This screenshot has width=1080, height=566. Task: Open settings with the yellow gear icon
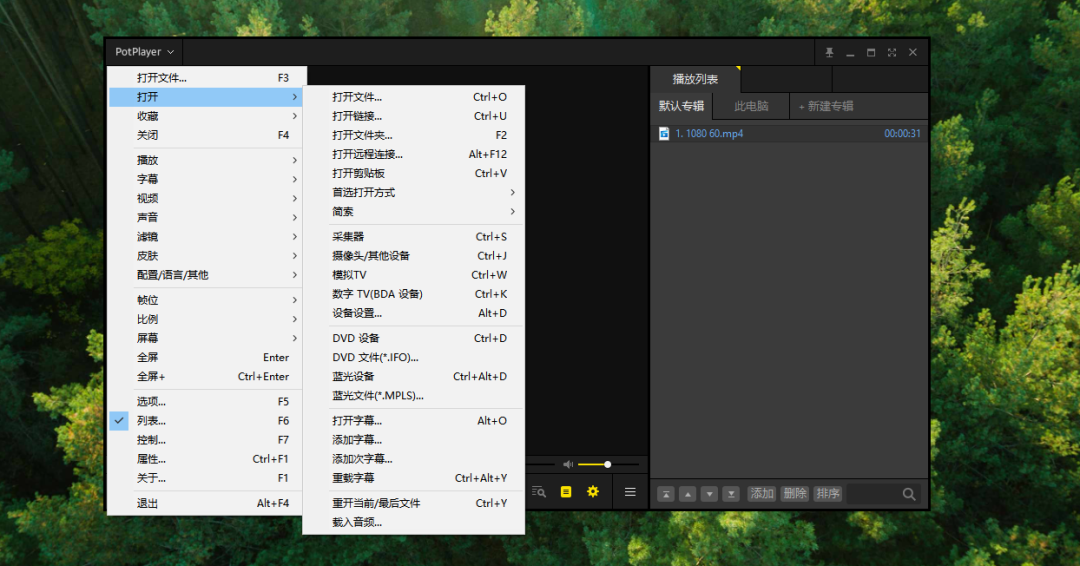pos(593,492)
